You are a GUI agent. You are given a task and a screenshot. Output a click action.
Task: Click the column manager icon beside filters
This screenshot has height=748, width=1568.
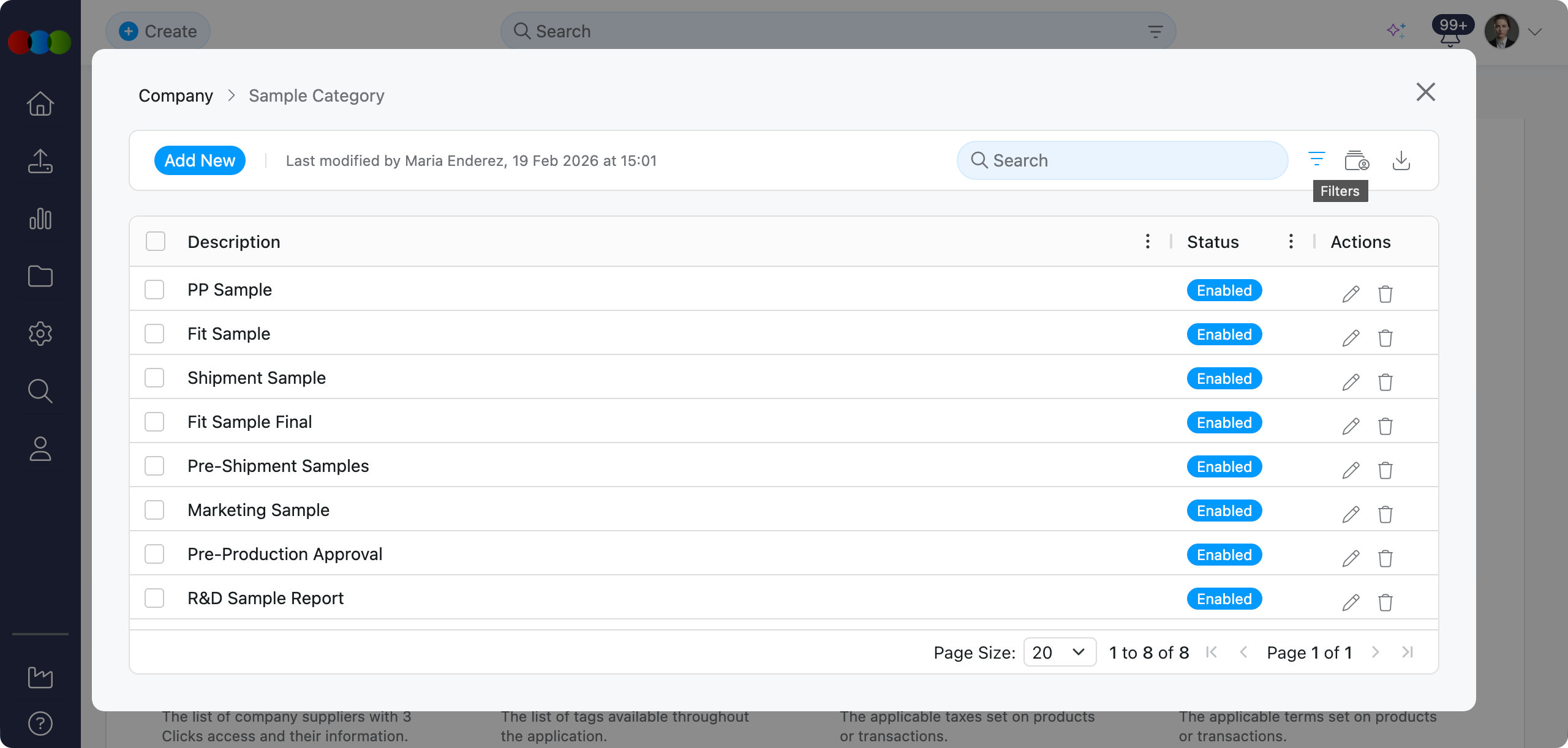1356,160
